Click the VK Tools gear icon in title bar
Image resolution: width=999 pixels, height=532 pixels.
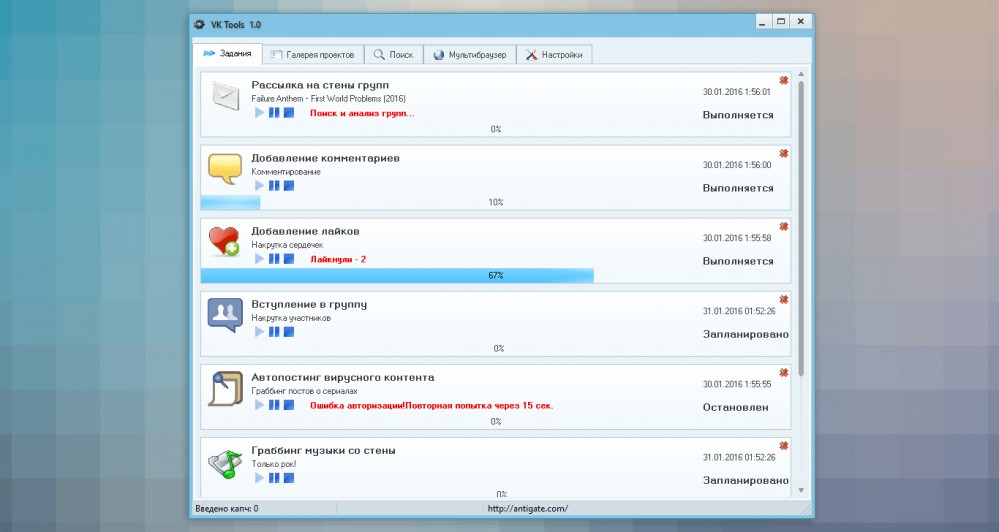tap(199, 24)
